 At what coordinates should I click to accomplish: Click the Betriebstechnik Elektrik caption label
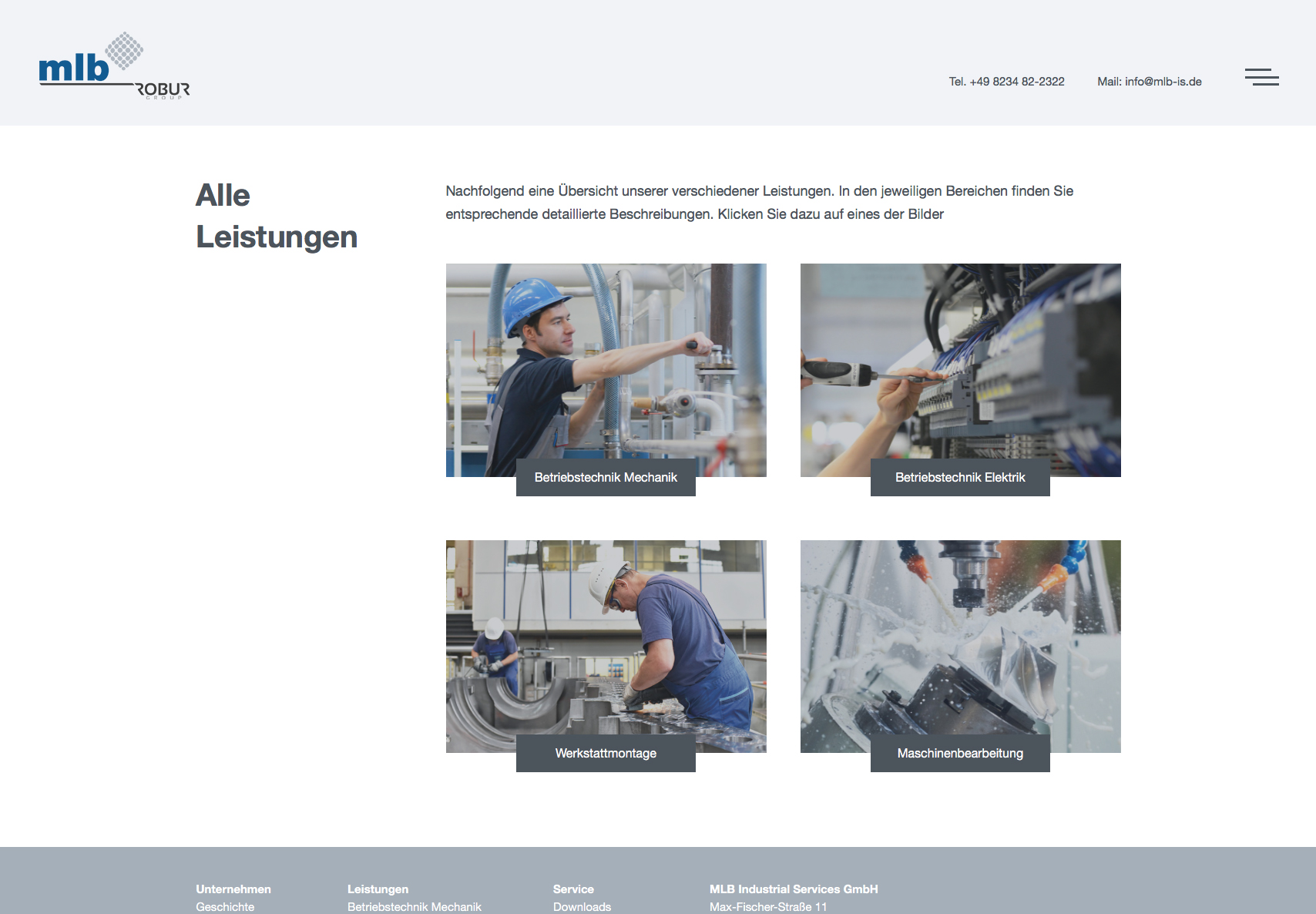960,478
